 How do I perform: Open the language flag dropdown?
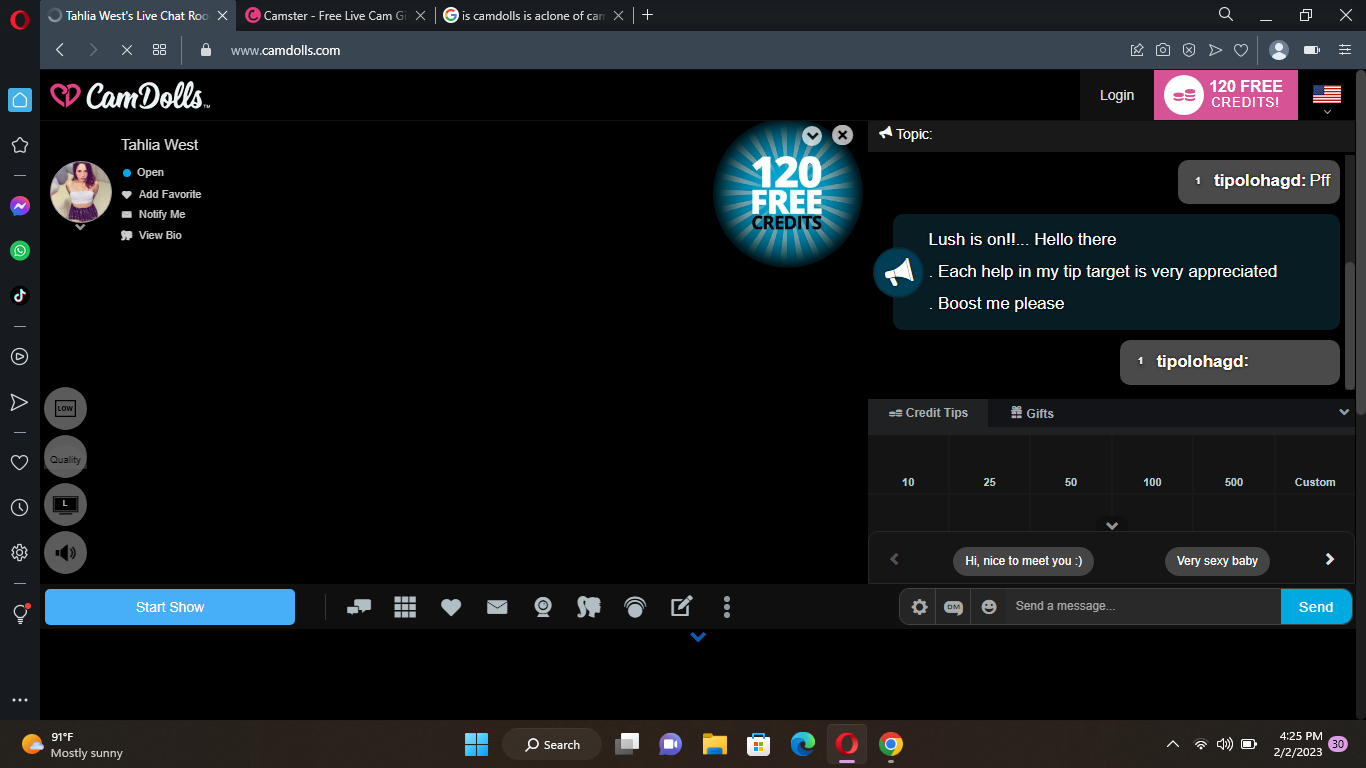tap(1327, 98)
